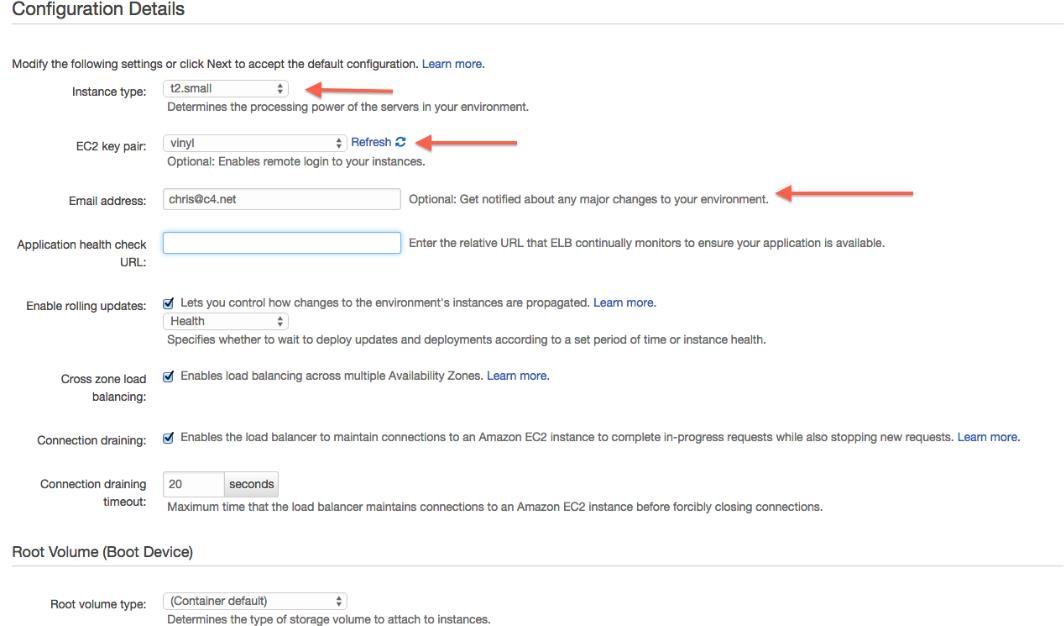Click the refresh icon beside EC2 key pair
The image size is (1064, 626).
[x=401, y=143]
